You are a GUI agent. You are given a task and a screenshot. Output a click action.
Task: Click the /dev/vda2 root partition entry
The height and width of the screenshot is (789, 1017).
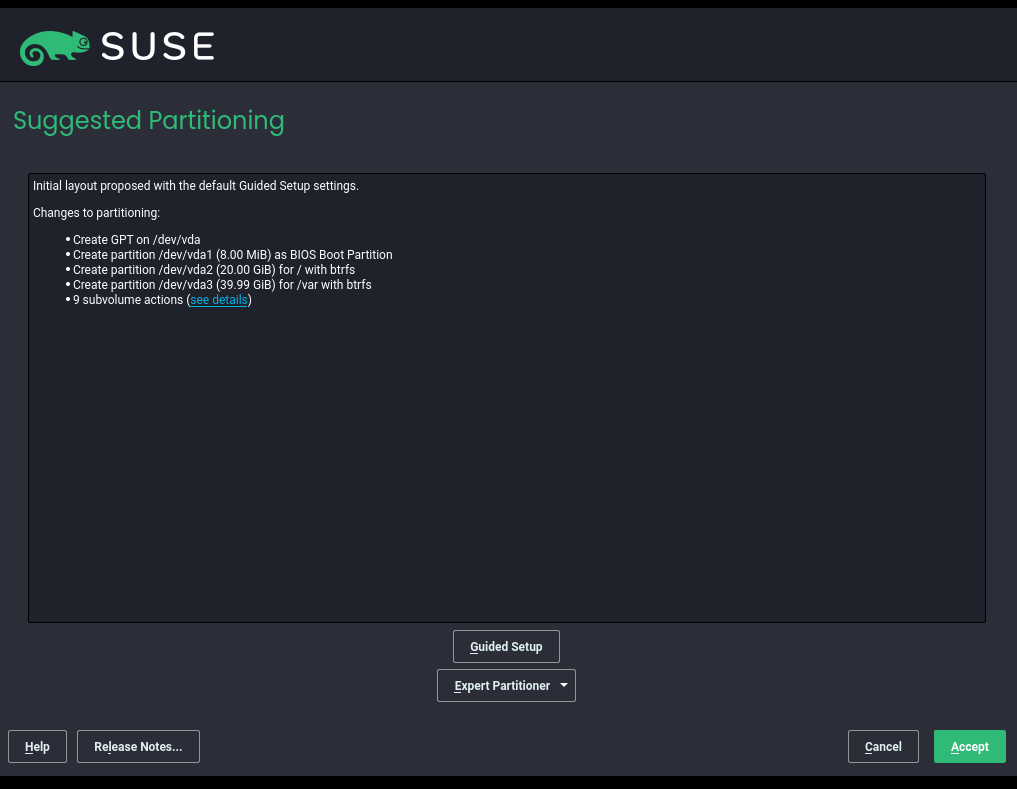(214, 269)
